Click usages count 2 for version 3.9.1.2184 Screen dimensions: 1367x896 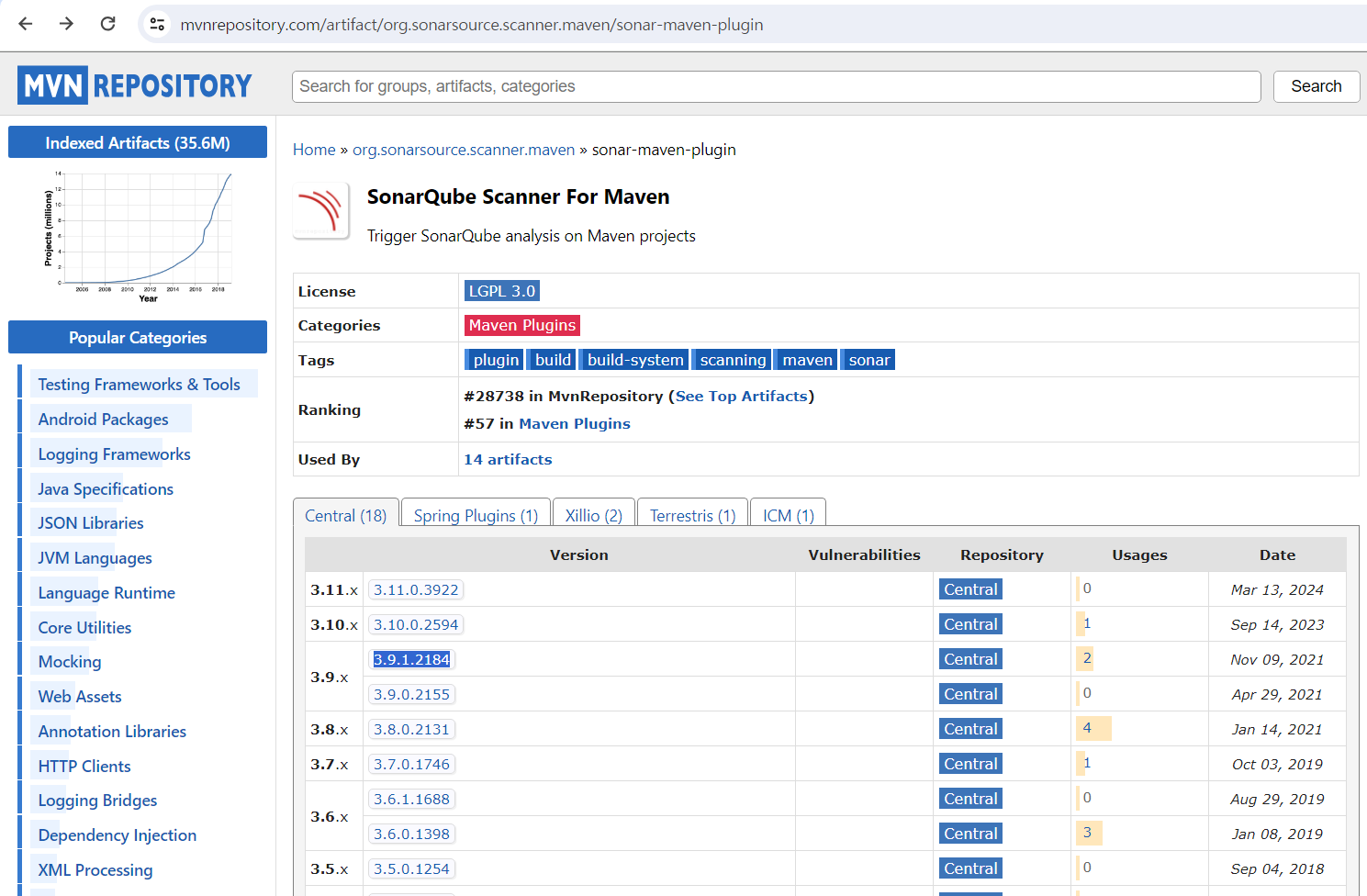1087,658
